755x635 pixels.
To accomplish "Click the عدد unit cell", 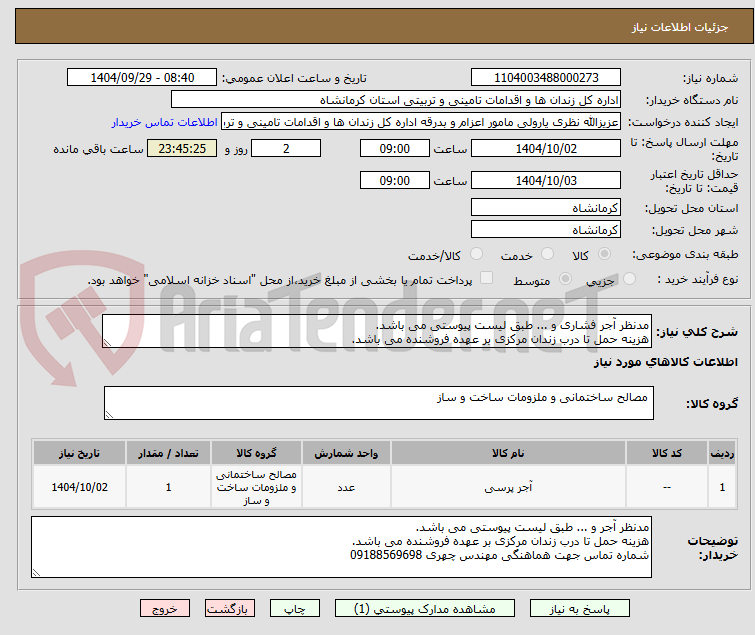I will pos(346,487).
